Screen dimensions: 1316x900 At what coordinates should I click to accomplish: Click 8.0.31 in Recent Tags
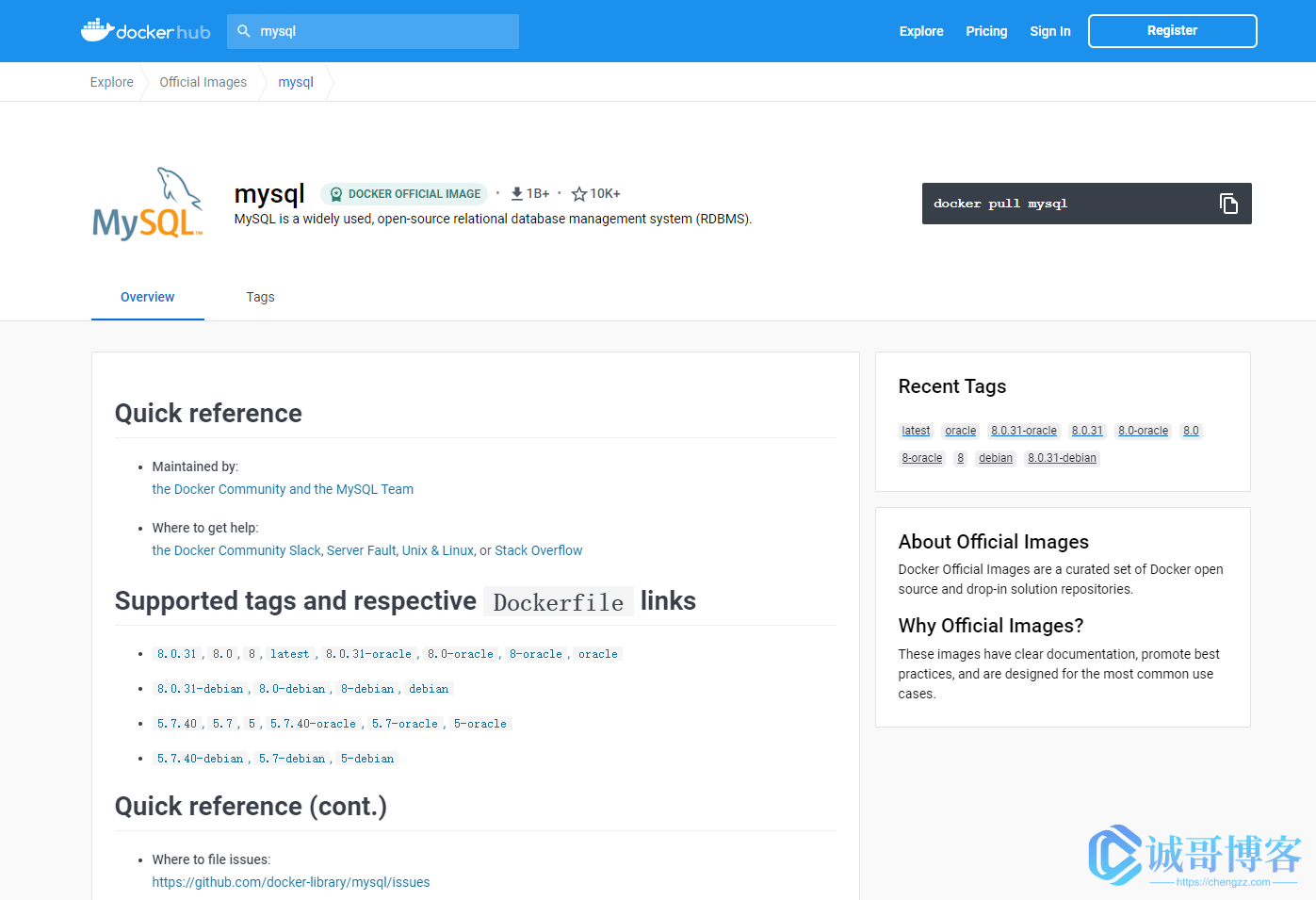pyautogui.click(x=1087, y=431)
